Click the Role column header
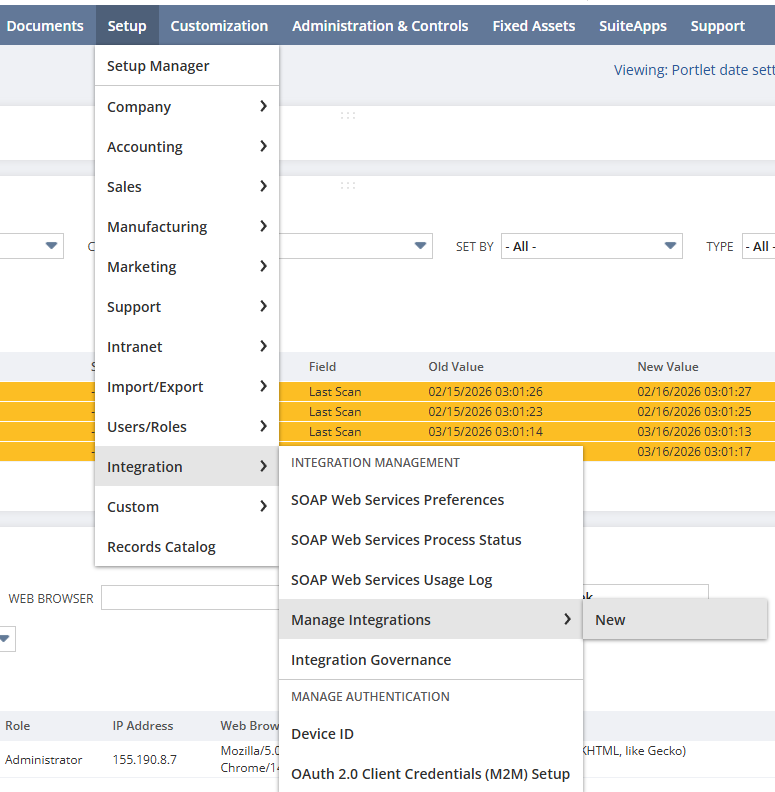Viewport: 775px width, 792px height. 18,726
